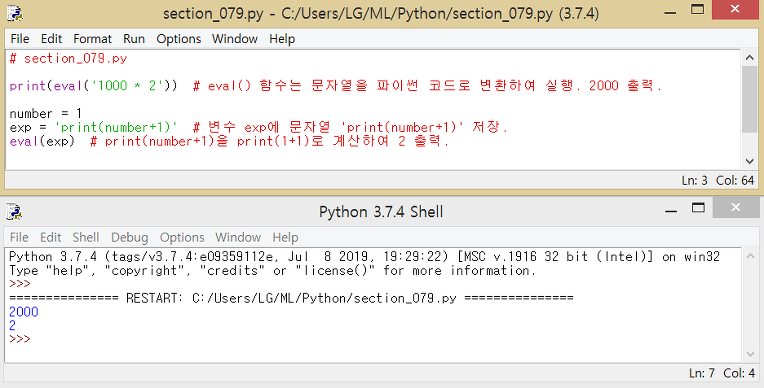Open the Run menu in the editor
This screenshot has width=764, height=388.
[x=134, y=39]
